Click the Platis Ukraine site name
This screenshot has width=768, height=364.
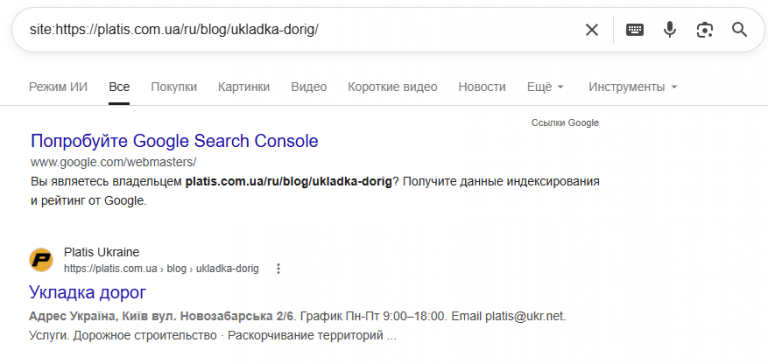pyautogui.click(x=101, y=252)
